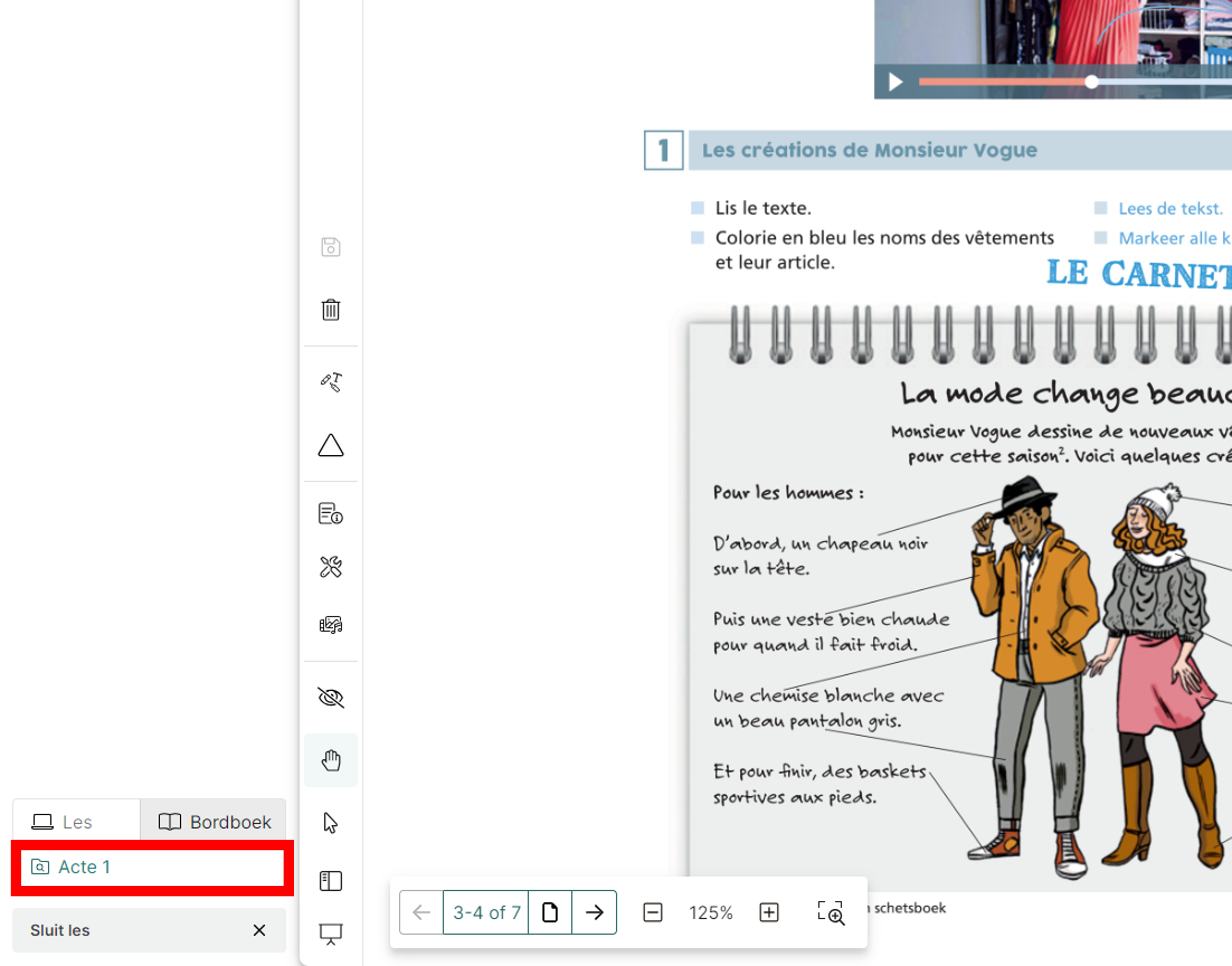Go to the next page arrow
Screen dimensions: 1232x966
click(595, 912)
